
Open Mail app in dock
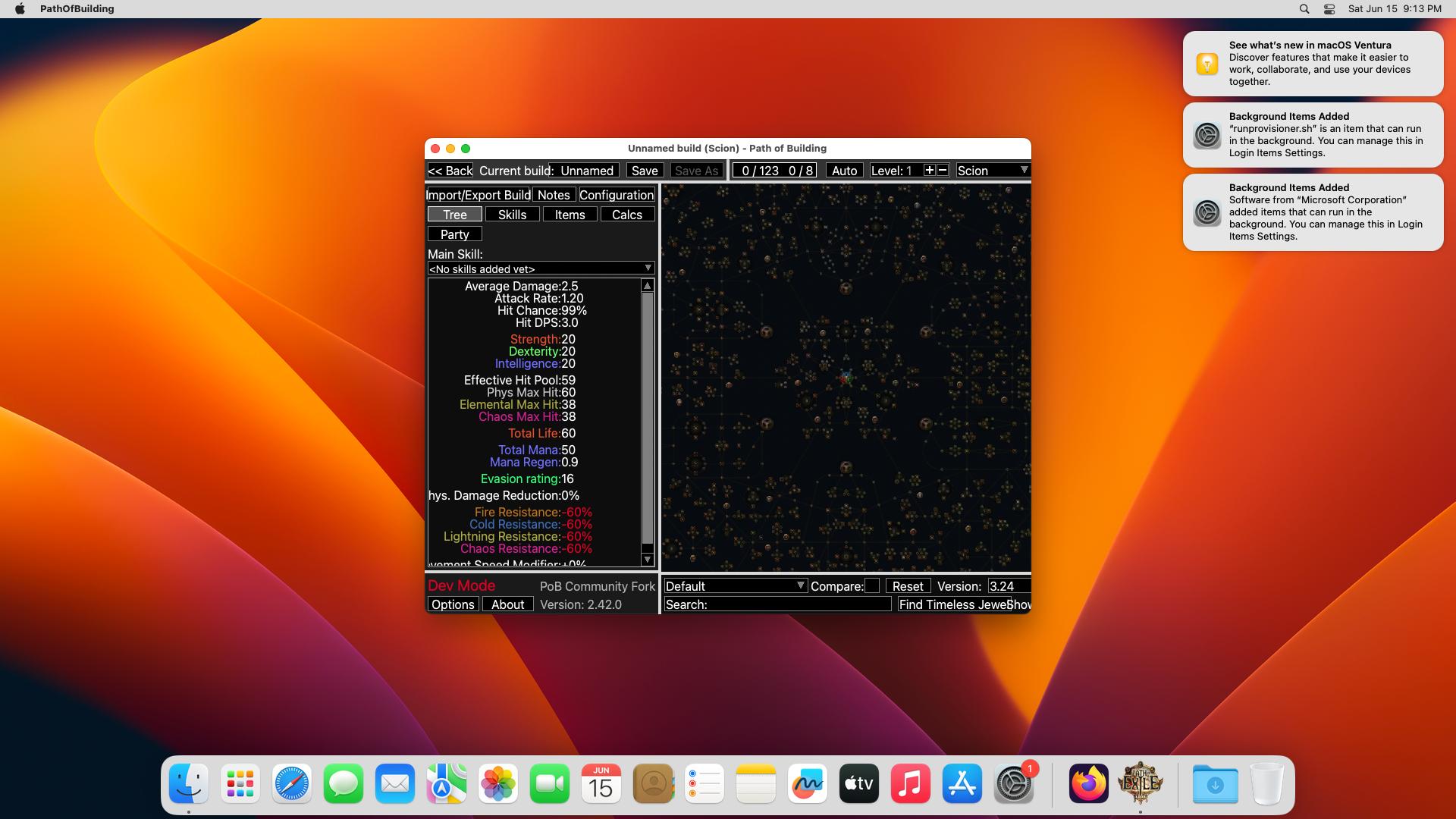(395, 783)
